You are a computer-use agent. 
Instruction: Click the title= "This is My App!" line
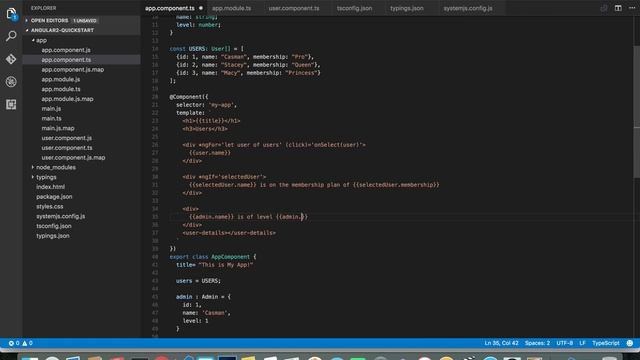pos(214,265)
